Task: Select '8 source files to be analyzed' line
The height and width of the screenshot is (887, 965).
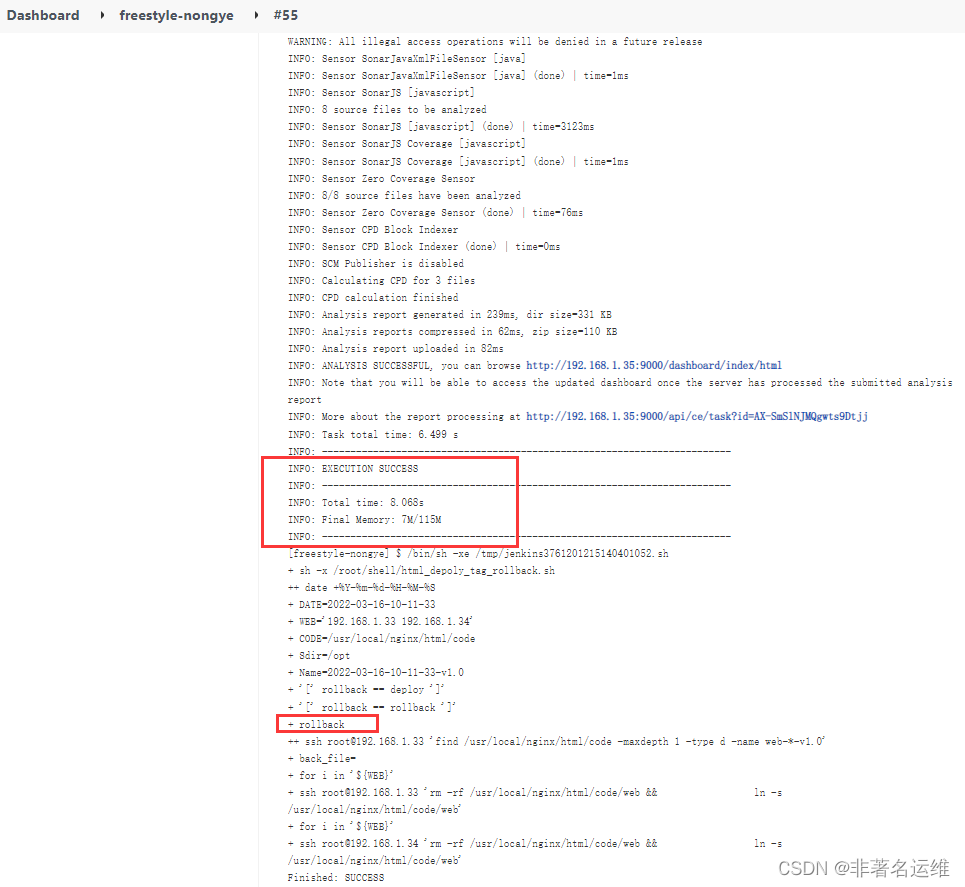Action: 387,110
